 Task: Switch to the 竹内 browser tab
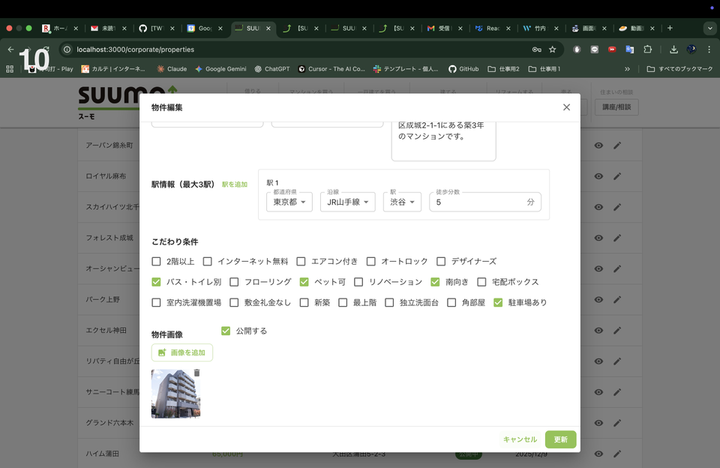(540, 28)
